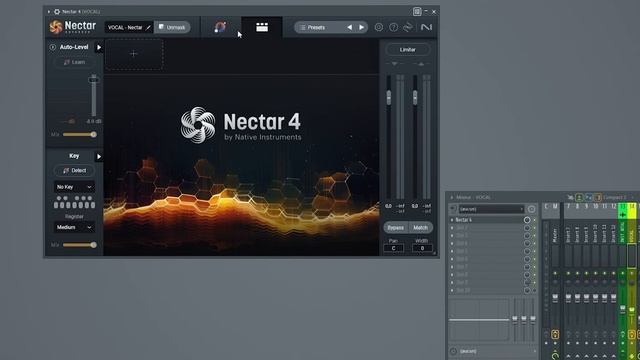The image size is (640, 360).
Task: Click the mixer output clock icon
Action: pyautogui.click(x=453, y=351)
